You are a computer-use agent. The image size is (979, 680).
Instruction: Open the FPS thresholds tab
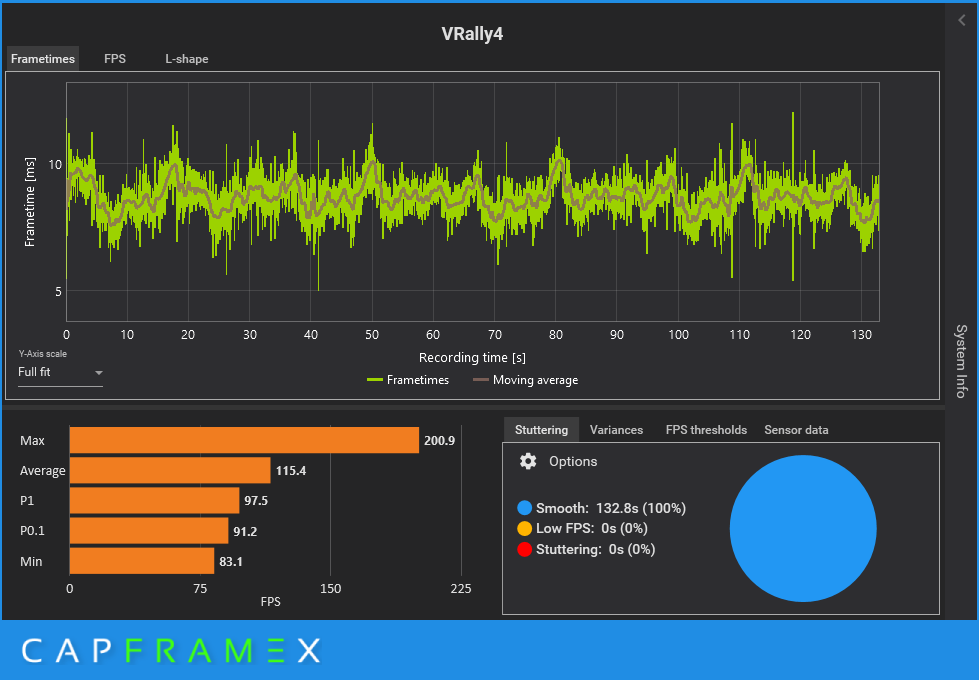pos(706,430)
